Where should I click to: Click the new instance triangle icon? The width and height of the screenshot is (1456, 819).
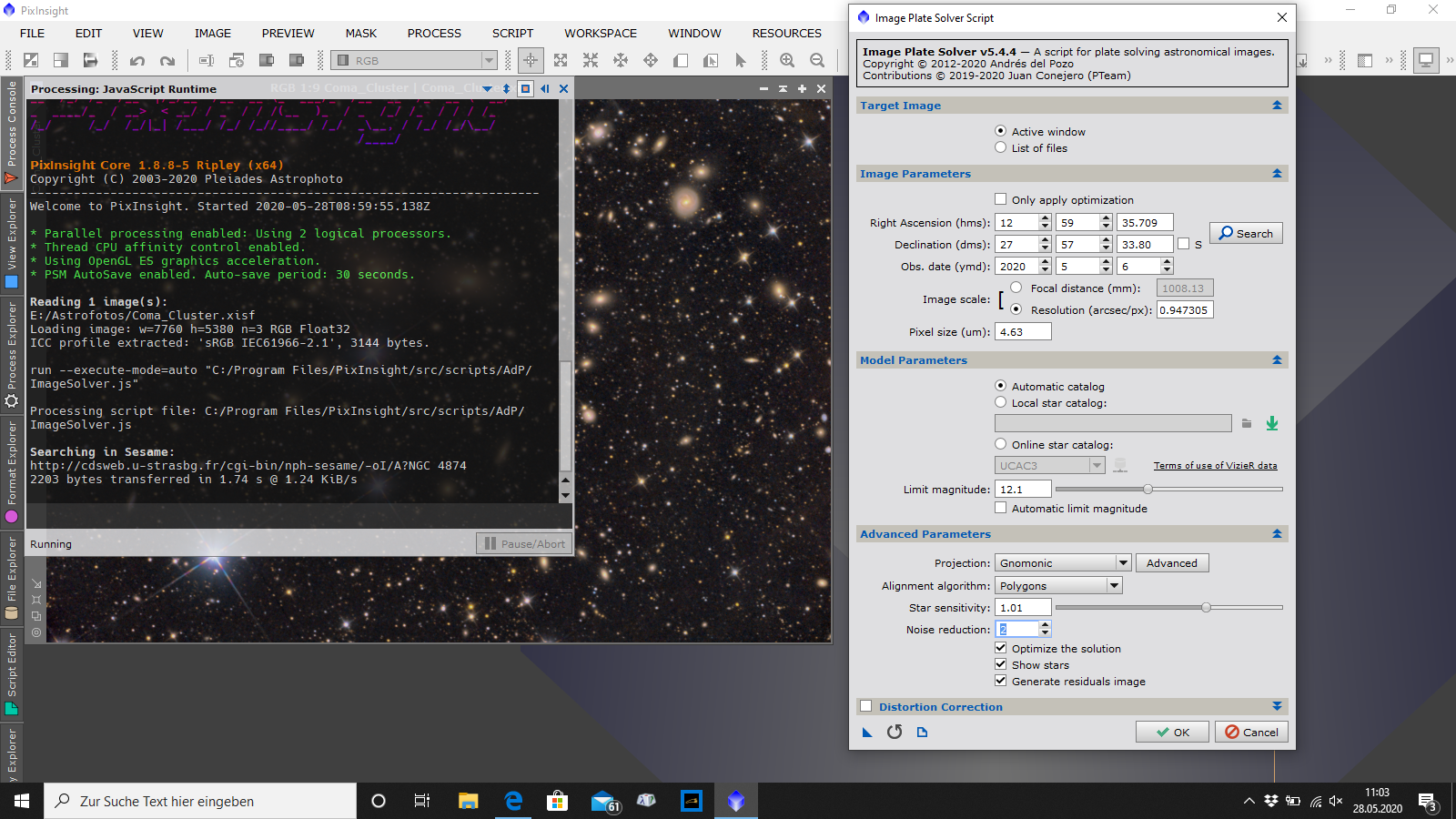click(867, 733)
